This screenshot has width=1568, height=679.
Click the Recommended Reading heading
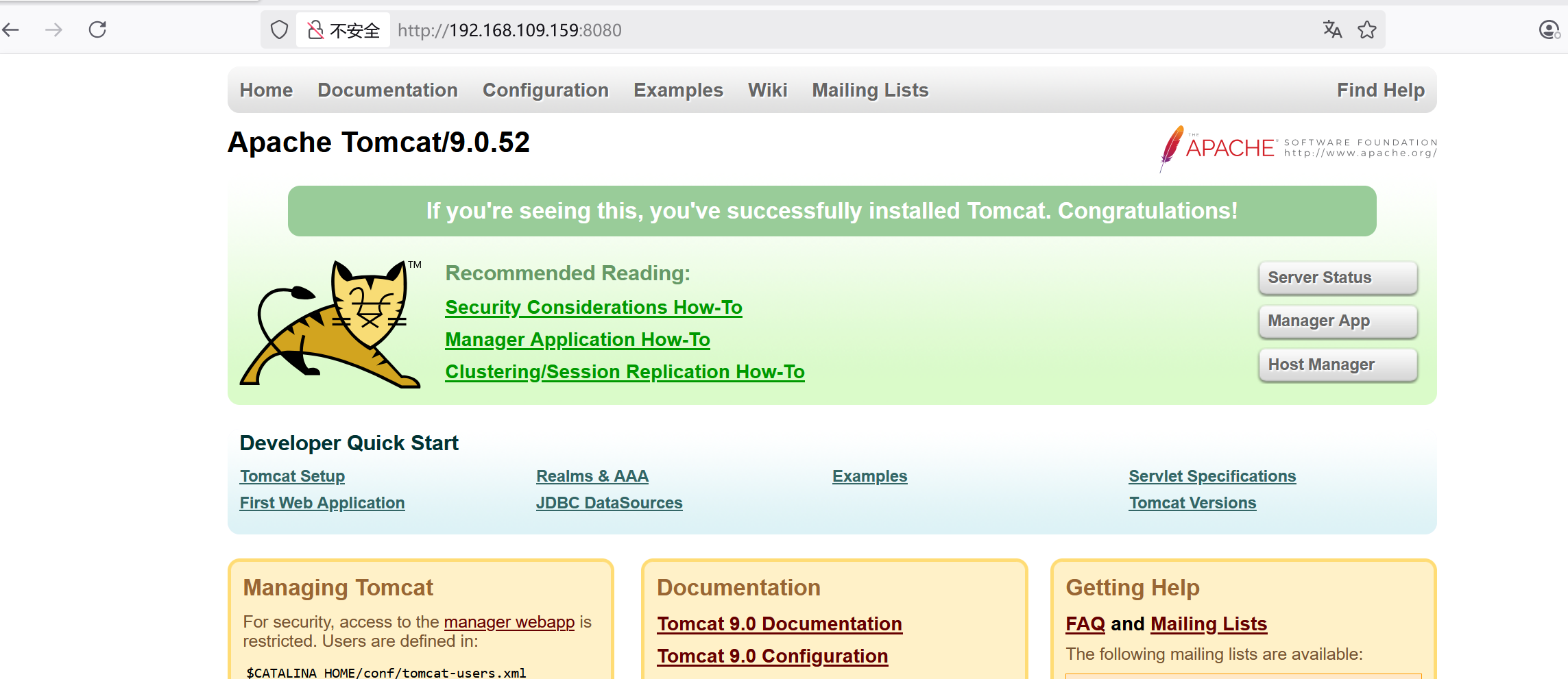tap(568, 273)
